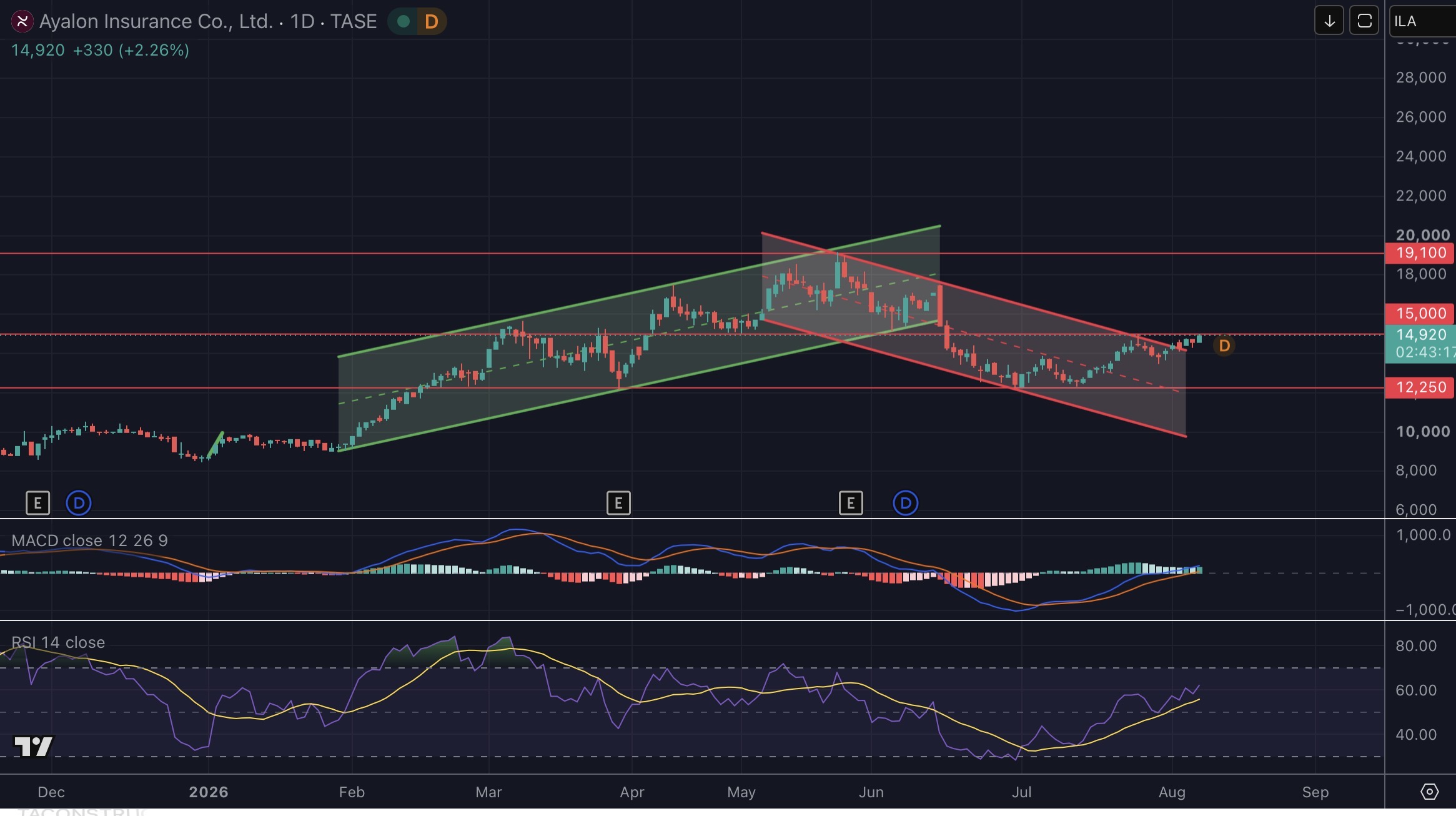
Task: Open the earnings E marker near December
Action: click(37, 503)
